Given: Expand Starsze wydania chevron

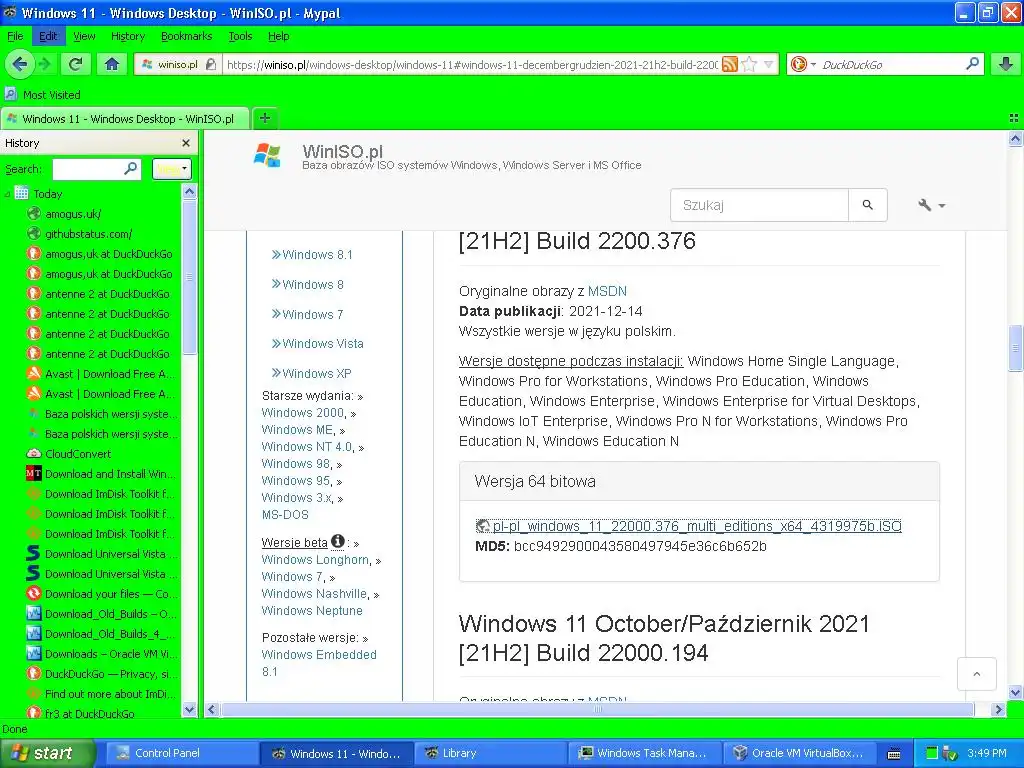Looking at the screenshot, I should [360, 396].
